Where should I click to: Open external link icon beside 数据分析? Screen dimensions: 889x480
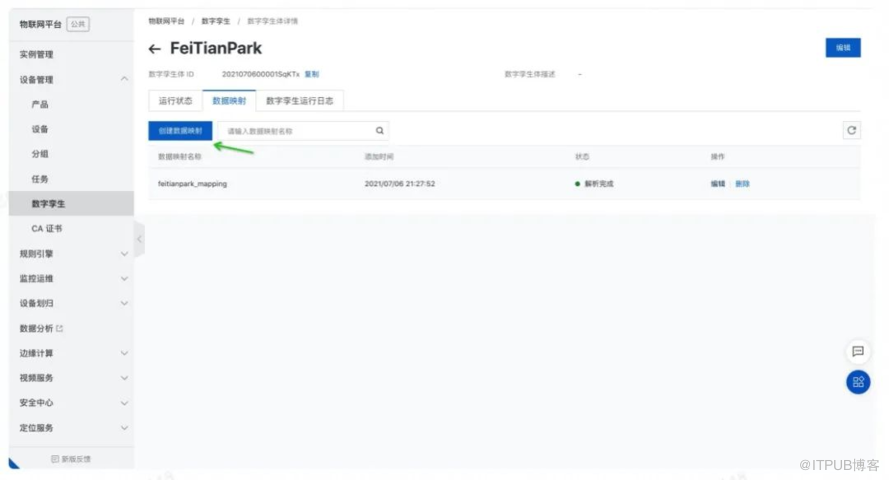point(60,328)
